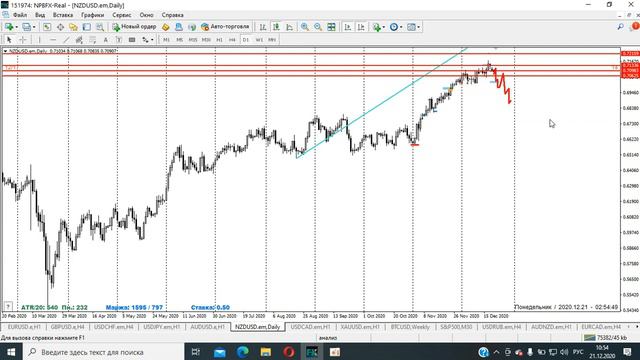Switch to EURUSD.a,H1 chart tab
The image size is (640, 360).
24,327
